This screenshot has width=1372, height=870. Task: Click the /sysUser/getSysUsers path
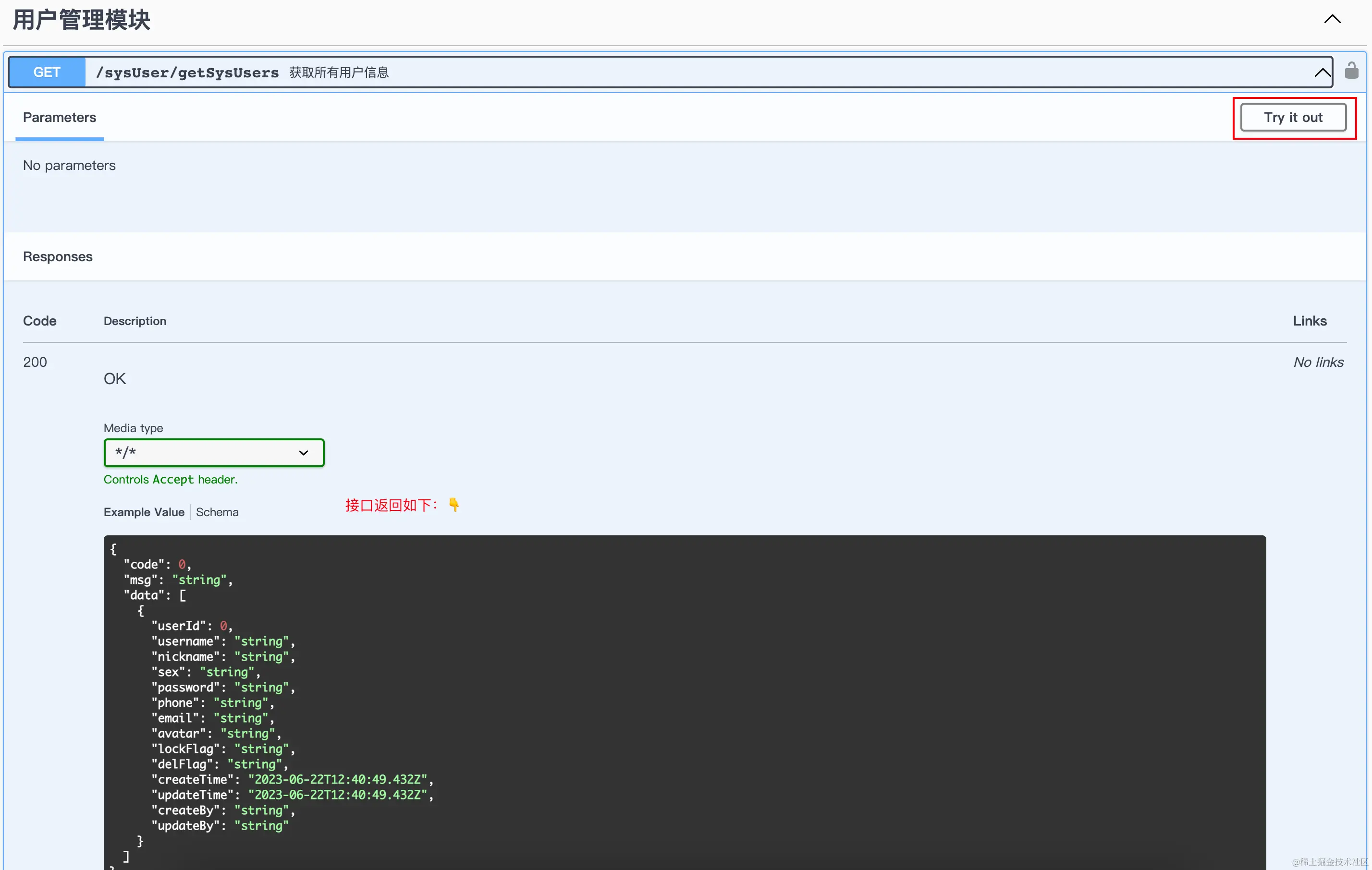point(187,72)
